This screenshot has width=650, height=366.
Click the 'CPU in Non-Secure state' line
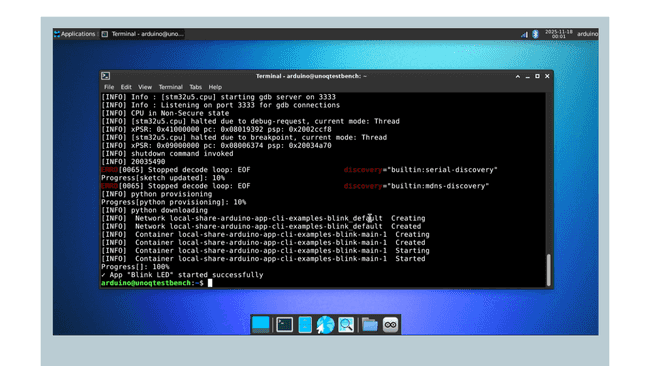pyautogui.click(x=165, y=113)
